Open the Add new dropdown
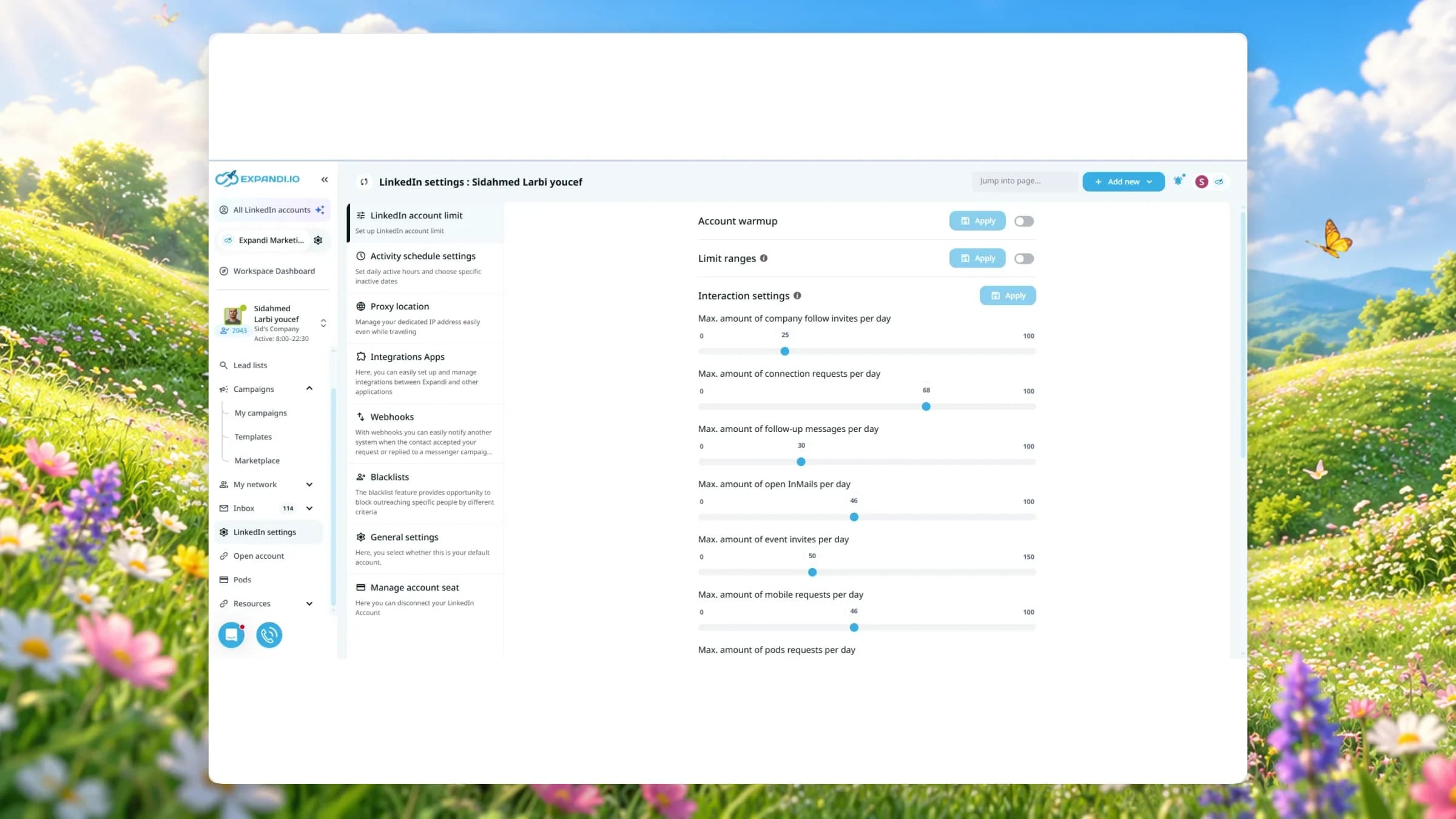 pos(1123,181)
